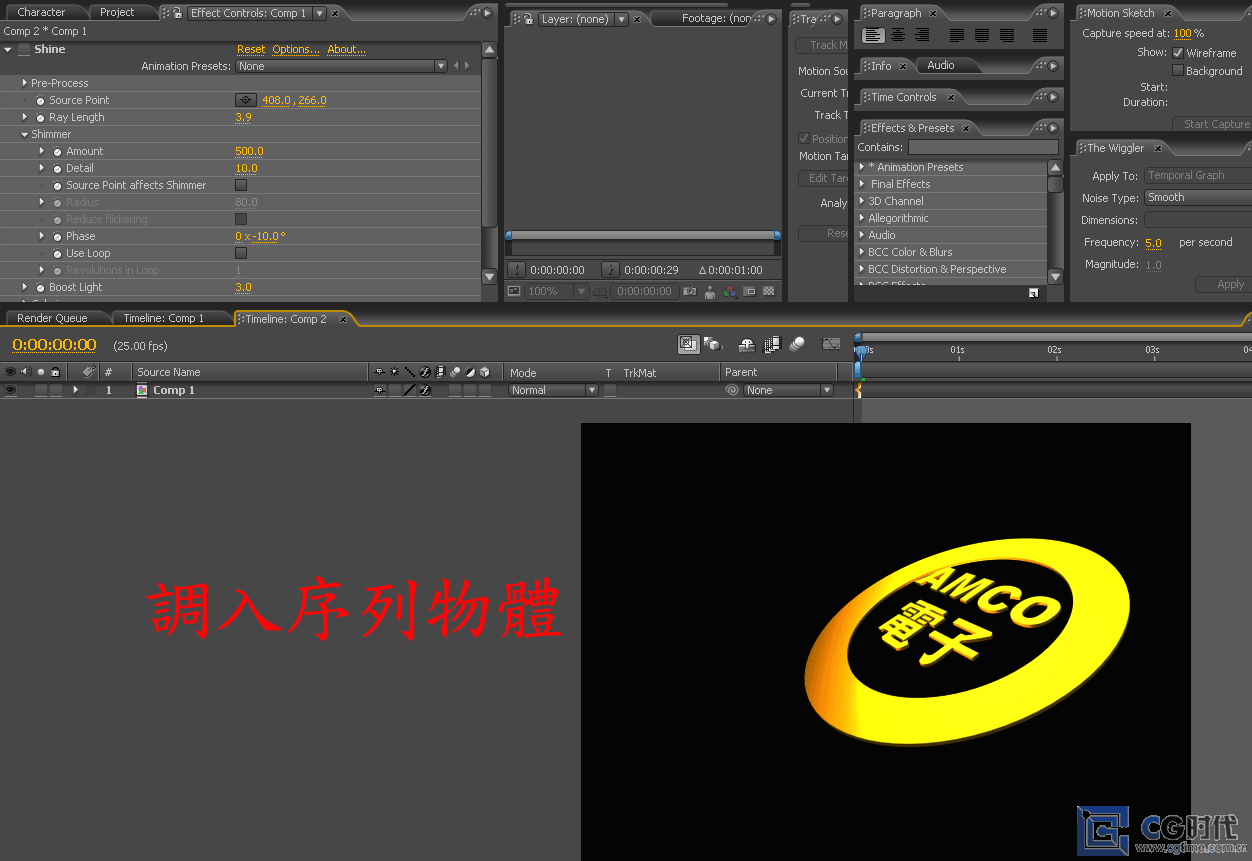Viewport: 1252px width, 861px height.
Task: Toggle the Shine effect enable box
Action: [24, 49]
